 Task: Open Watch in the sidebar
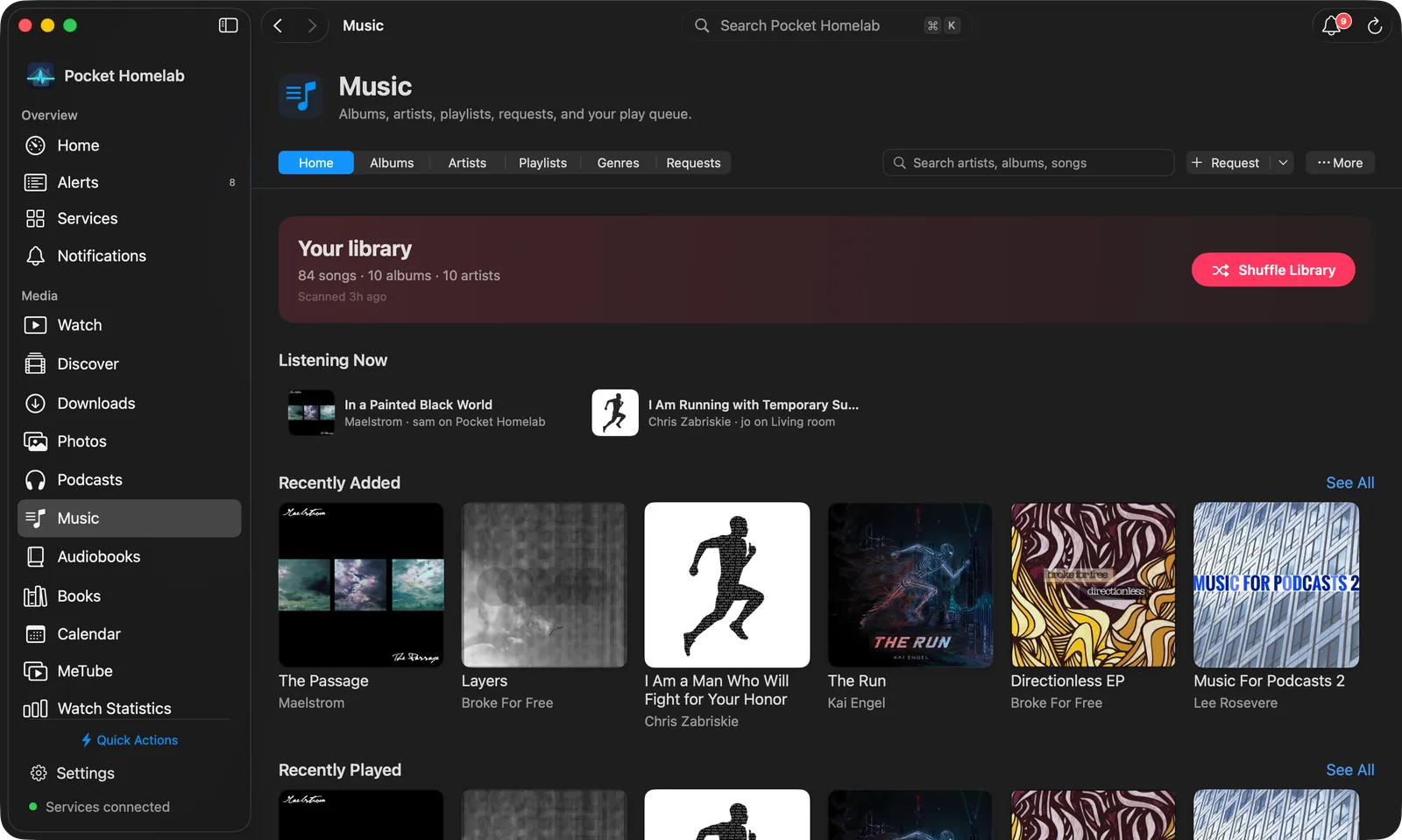click(130, 325)
